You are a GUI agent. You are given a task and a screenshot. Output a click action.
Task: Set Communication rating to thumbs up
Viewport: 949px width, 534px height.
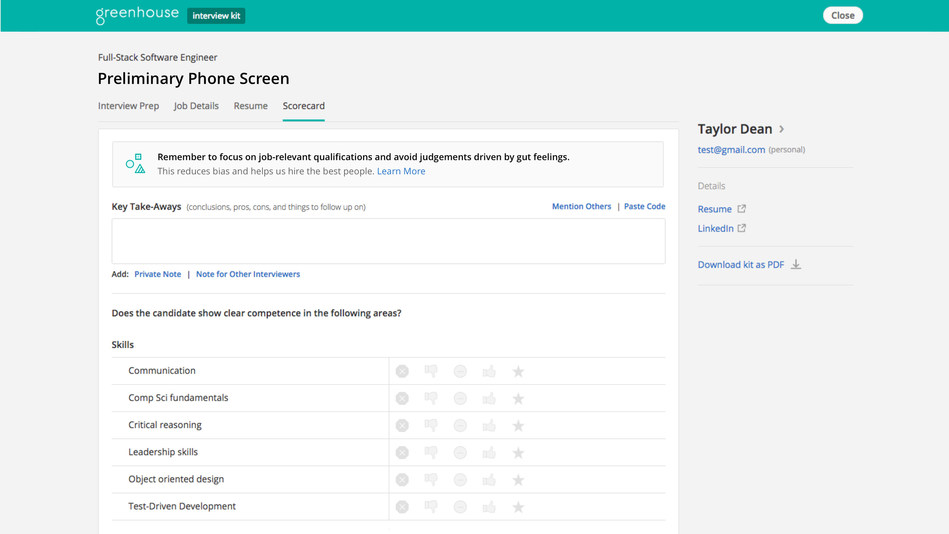489,371
